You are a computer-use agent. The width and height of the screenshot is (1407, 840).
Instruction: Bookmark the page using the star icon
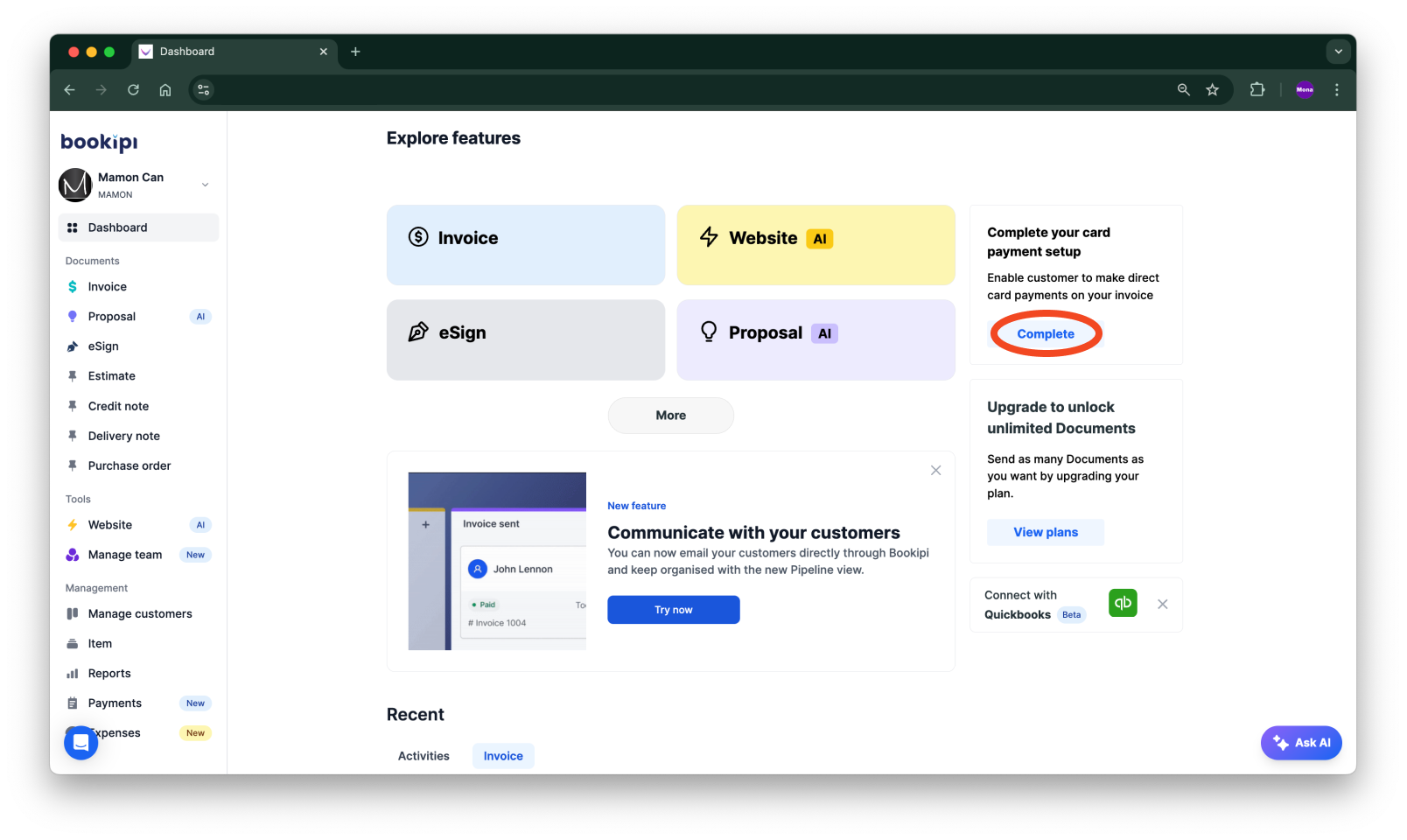coord(1213,89)
